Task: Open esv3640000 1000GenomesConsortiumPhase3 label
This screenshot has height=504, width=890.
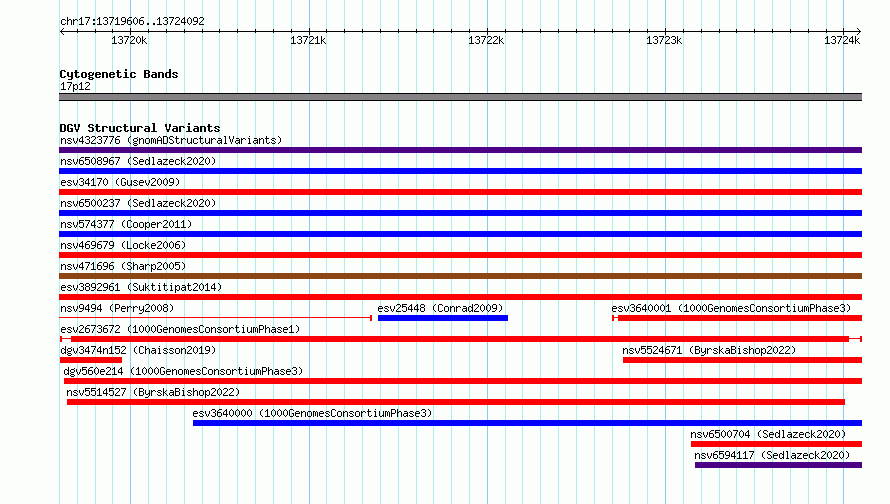Action: 312,413
